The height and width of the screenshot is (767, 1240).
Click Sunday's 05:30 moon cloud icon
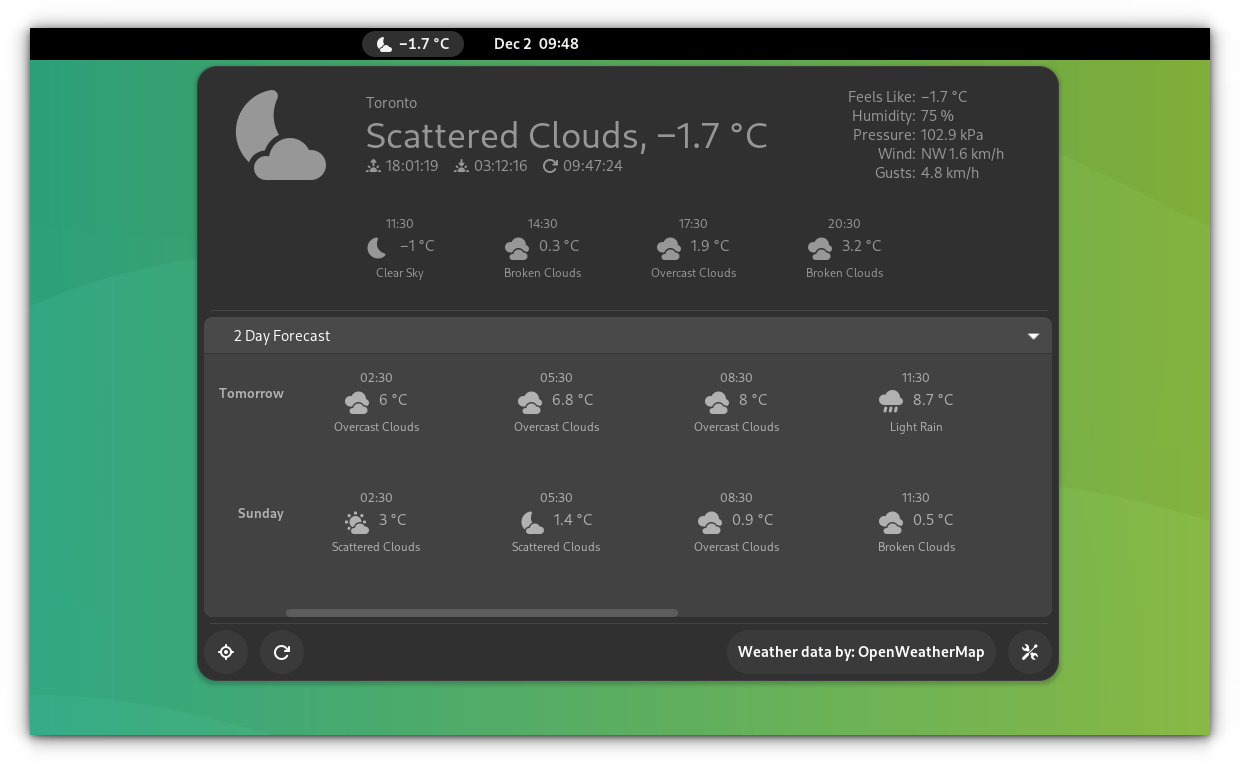[533, 521]
